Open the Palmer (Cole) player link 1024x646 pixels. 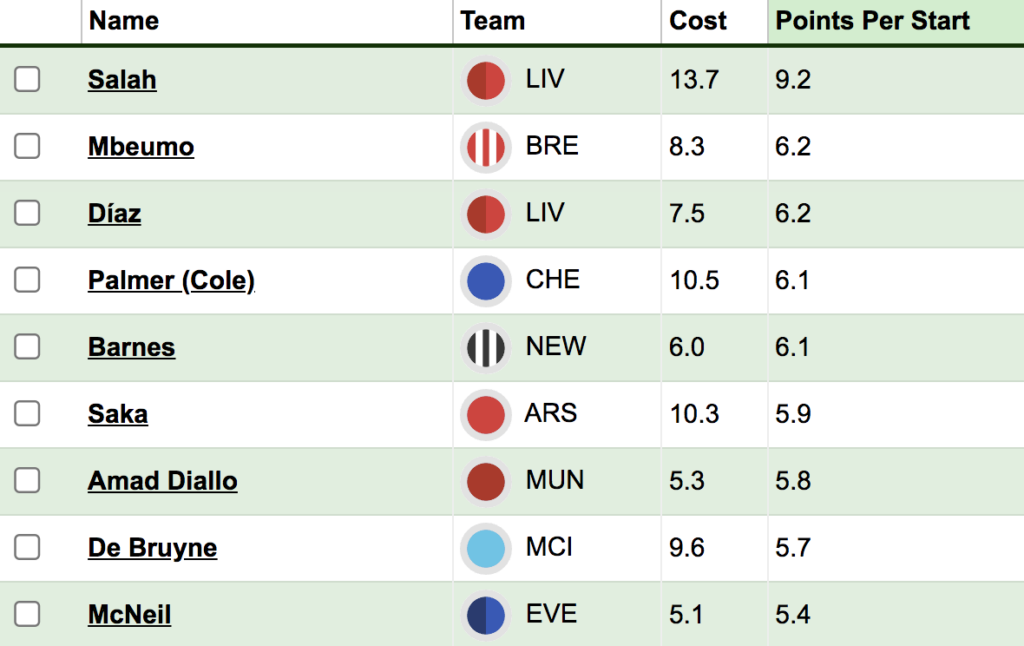point(171,281)
